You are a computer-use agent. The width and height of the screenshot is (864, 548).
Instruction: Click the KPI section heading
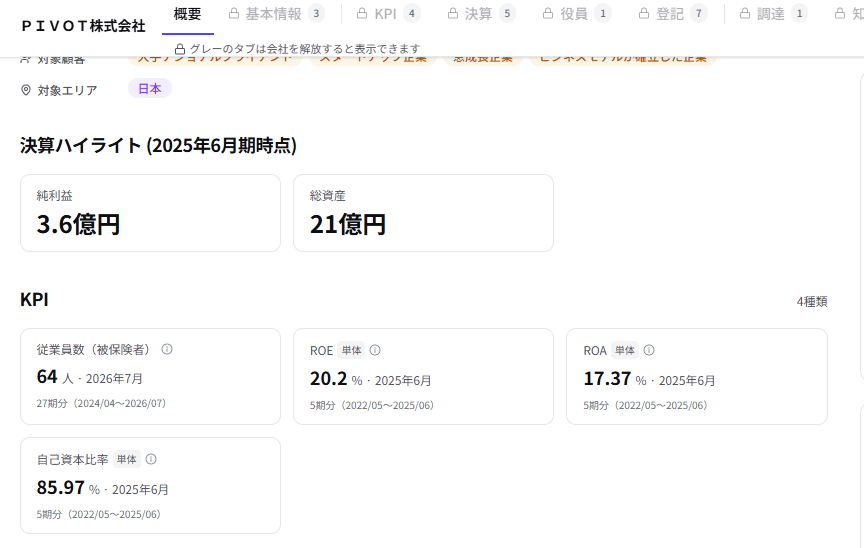pyautogui.click(x=34, y=300)
